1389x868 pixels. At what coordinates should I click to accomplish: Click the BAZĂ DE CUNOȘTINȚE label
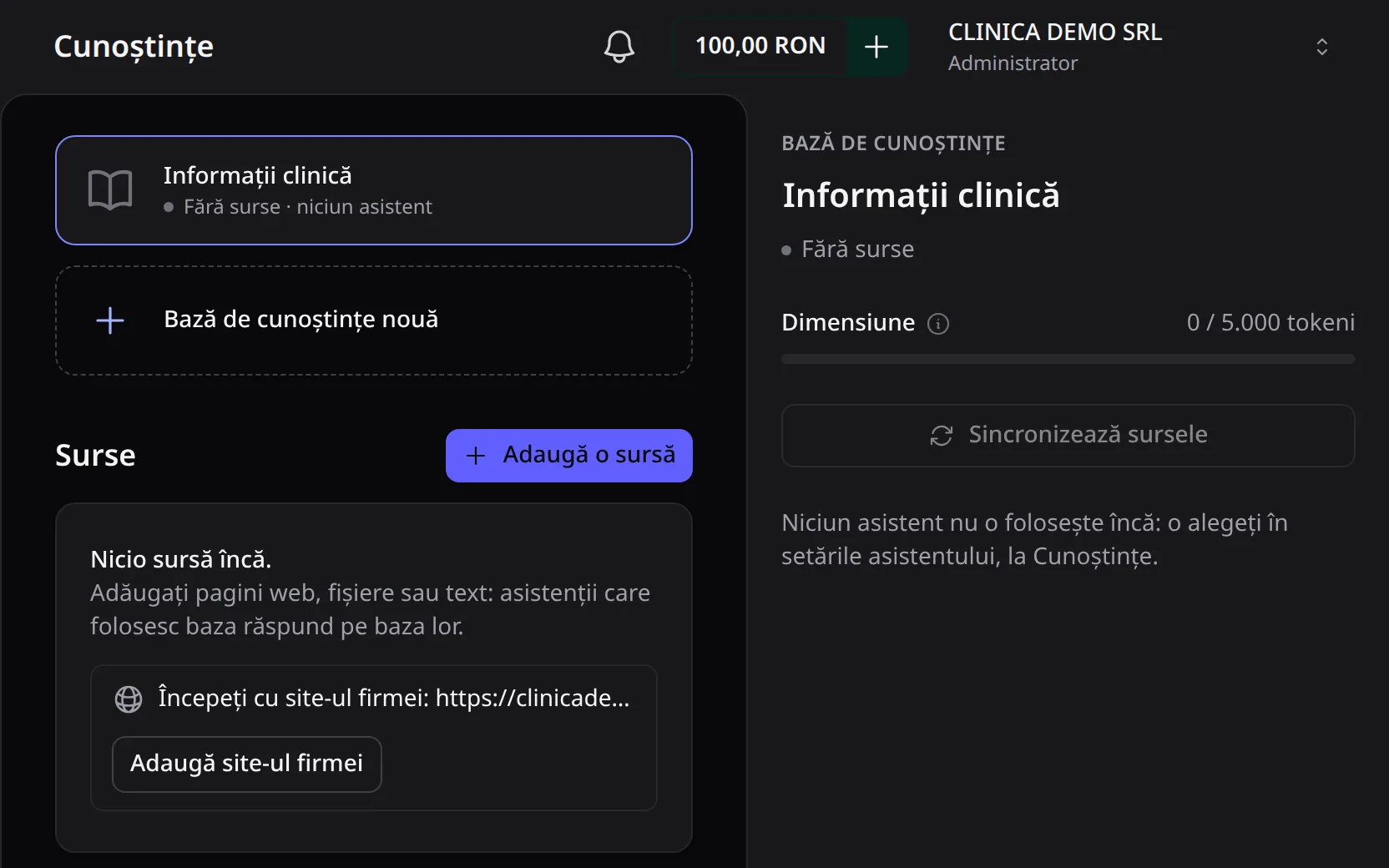click(893, 144)
